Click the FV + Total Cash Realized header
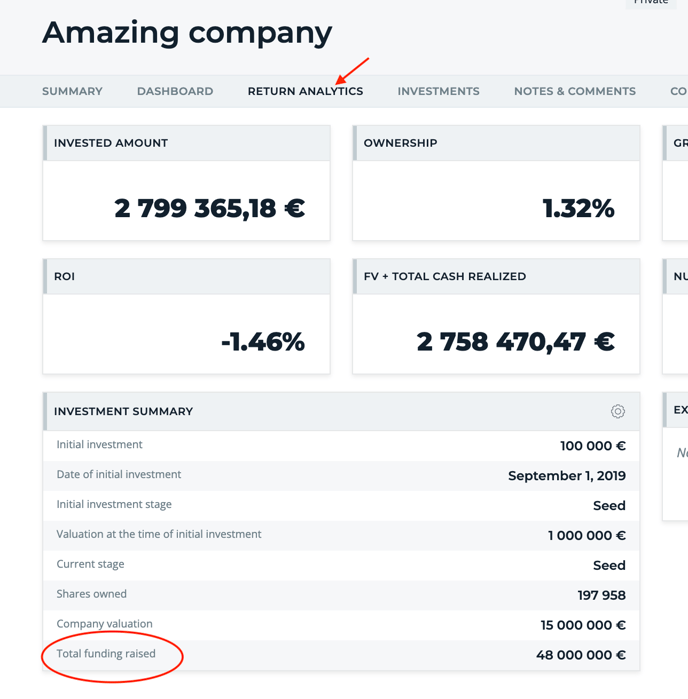 (496, 276)
